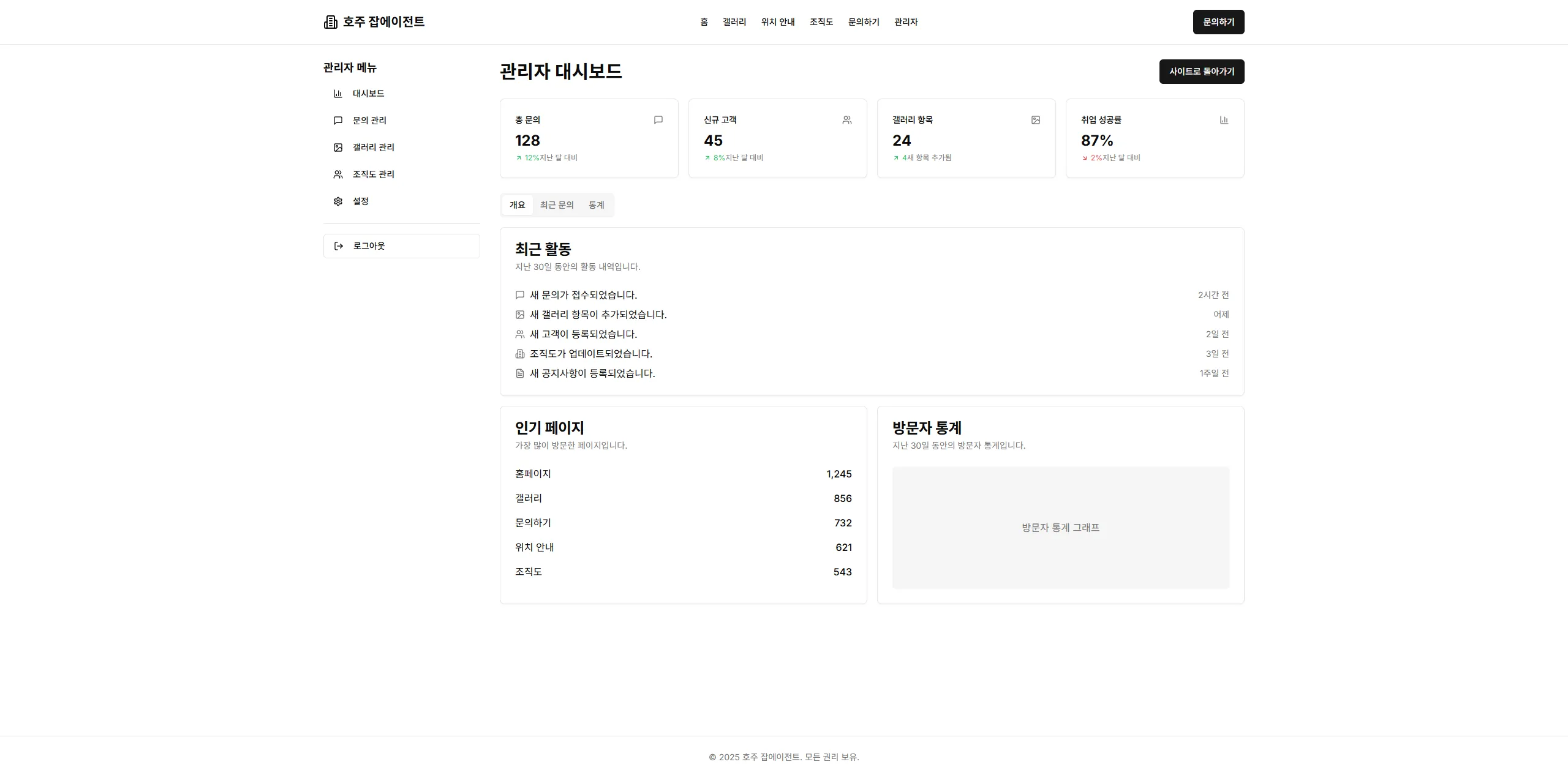Click the message icon in 총 문의 card

tap(658, 120)
